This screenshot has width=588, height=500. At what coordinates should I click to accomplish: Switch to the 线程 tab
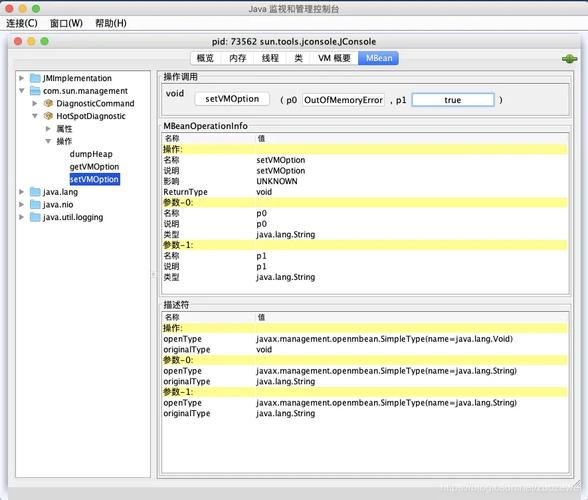(270, 58)
